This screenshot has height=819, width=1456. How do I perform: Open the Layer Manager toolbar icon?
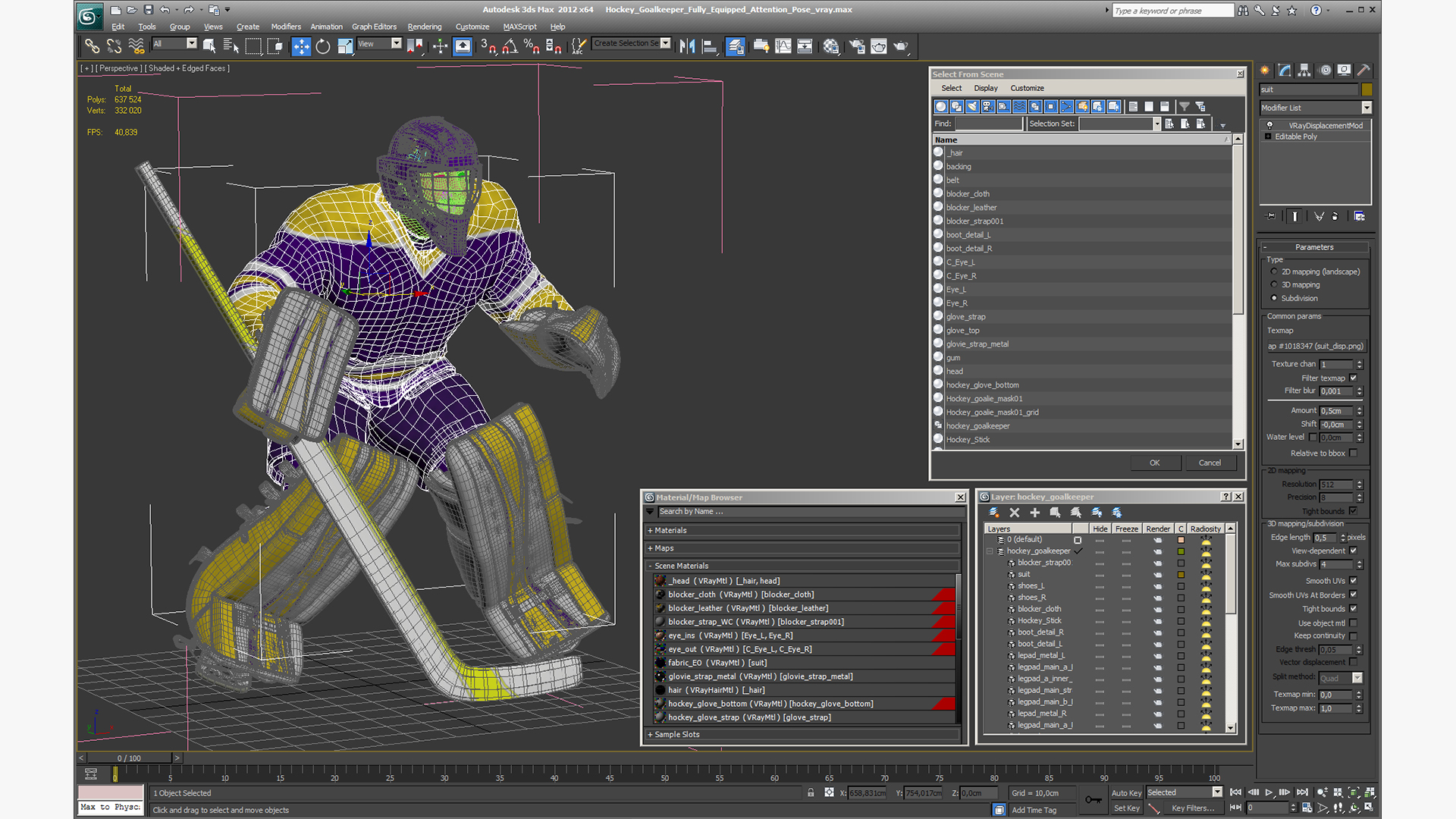[x=735, y=46]
